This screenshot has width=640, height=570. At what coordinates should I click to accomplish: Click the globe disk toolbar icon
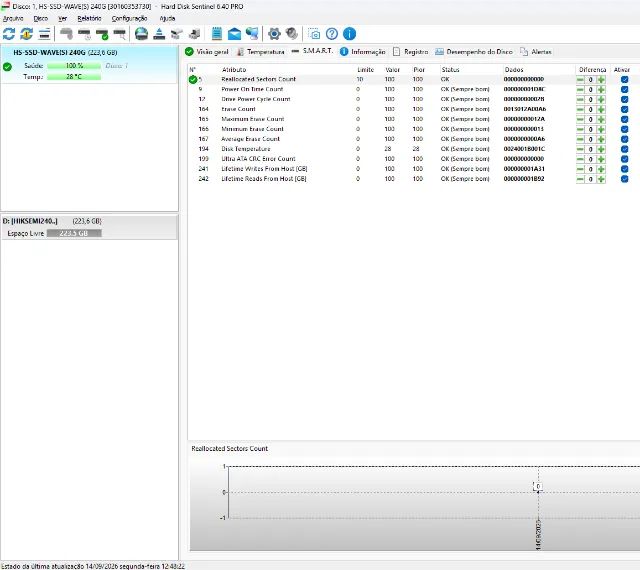tap(141, 34)
